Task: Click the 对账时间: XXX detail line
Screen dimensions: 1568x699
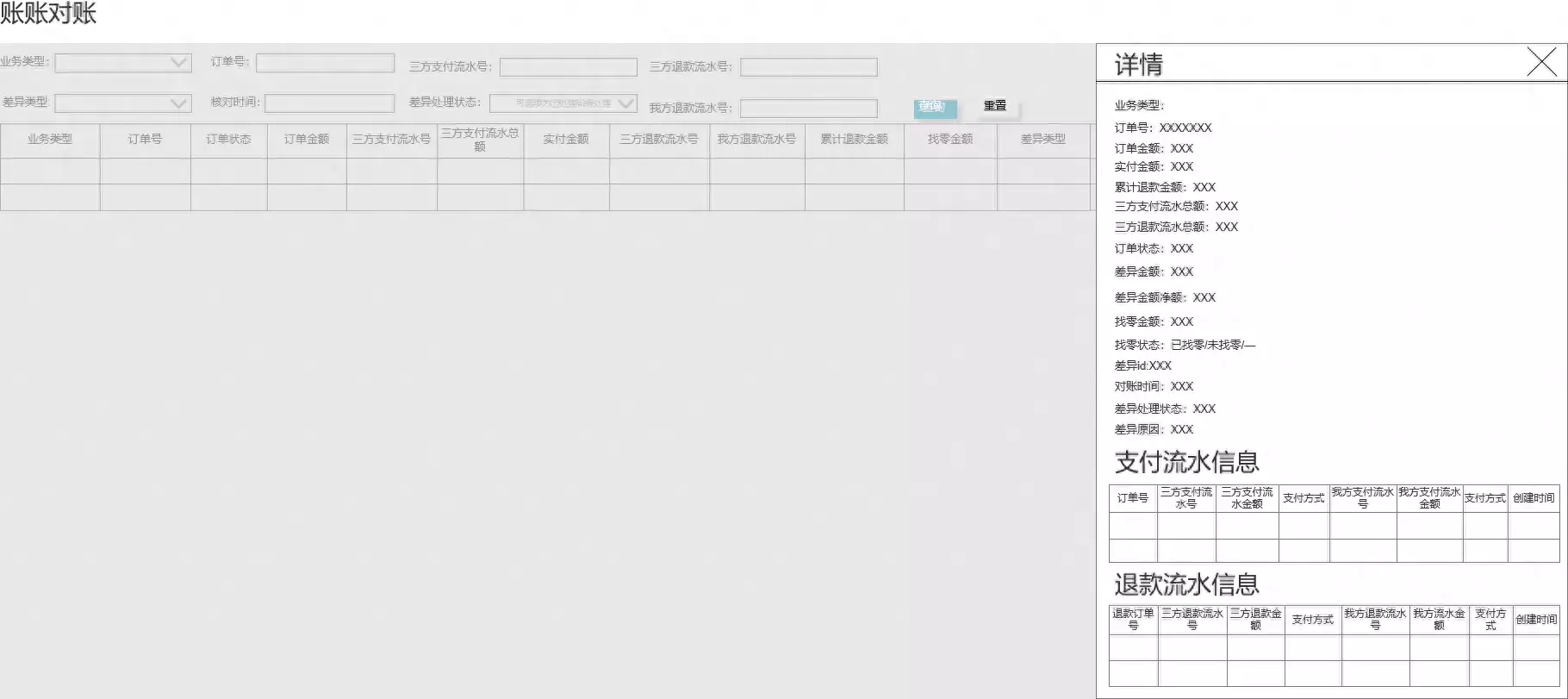Action: 1154,386
